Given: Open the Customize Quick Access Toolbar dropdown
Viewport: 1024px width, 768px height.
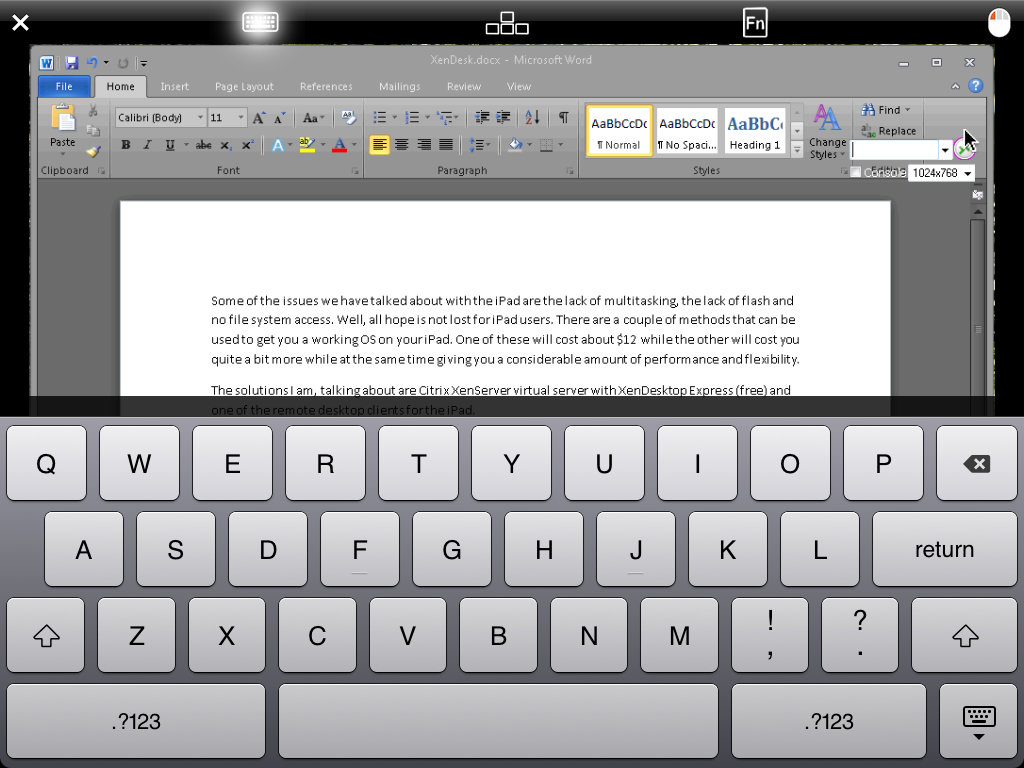Looking at the screenshot, I should pos(143,63).
